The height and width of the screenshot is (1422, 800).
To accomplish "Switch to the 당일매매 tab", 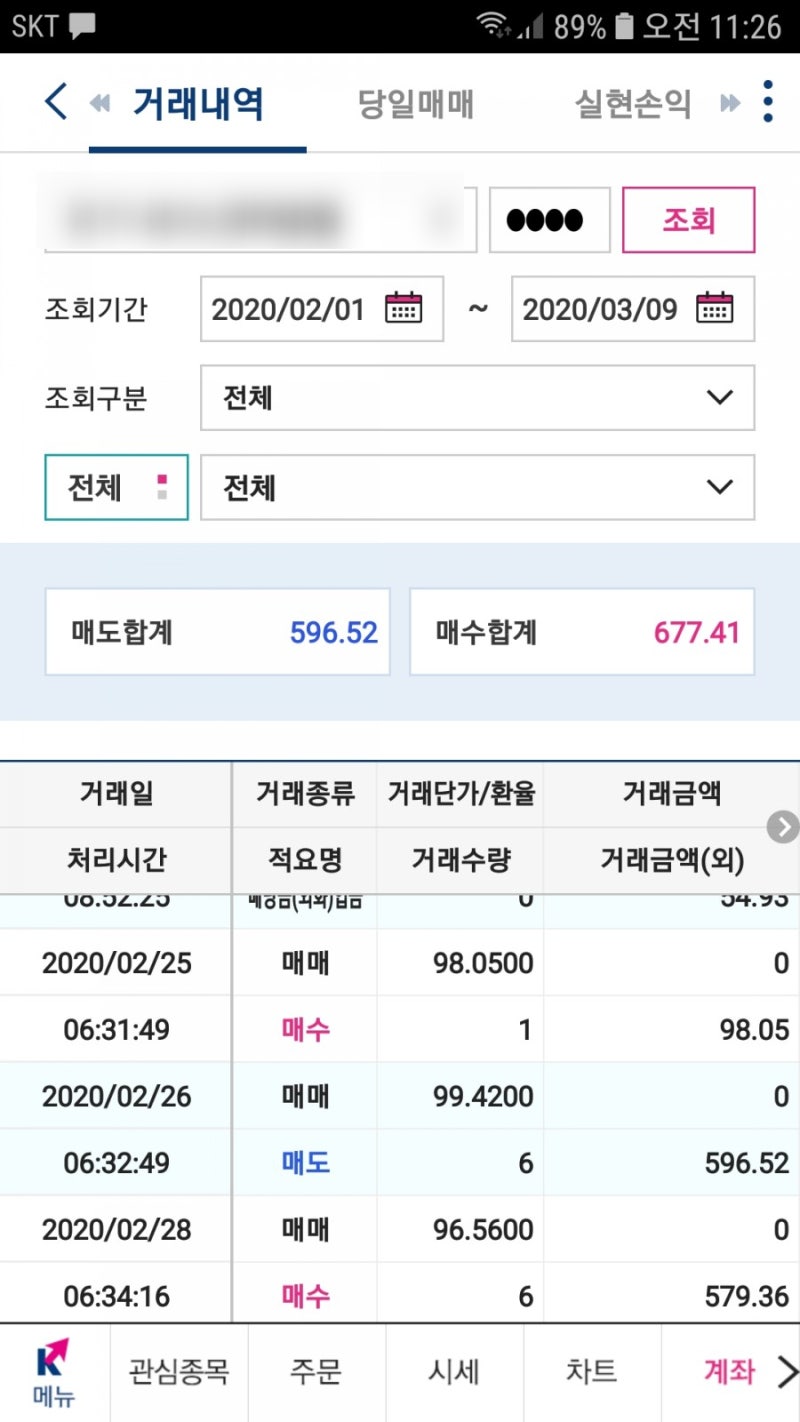I will [417, 103].
